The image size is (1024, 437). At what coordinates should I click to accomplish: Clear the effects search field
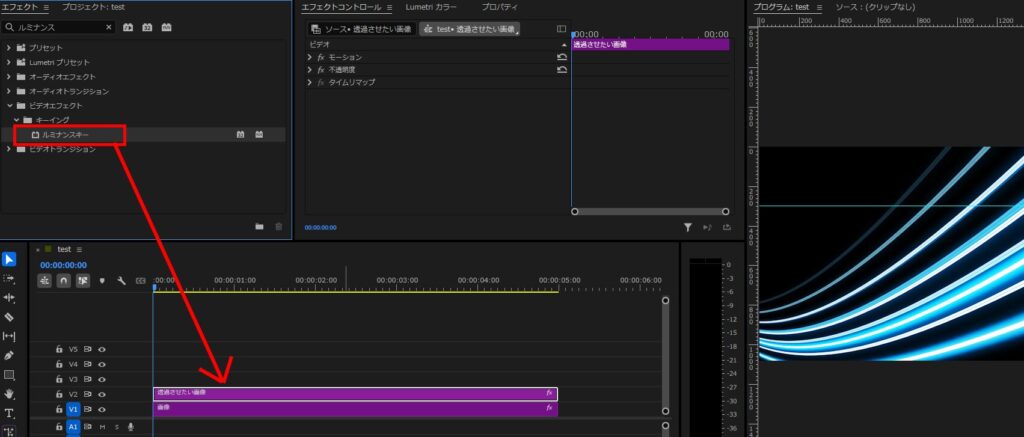(109, 27)
